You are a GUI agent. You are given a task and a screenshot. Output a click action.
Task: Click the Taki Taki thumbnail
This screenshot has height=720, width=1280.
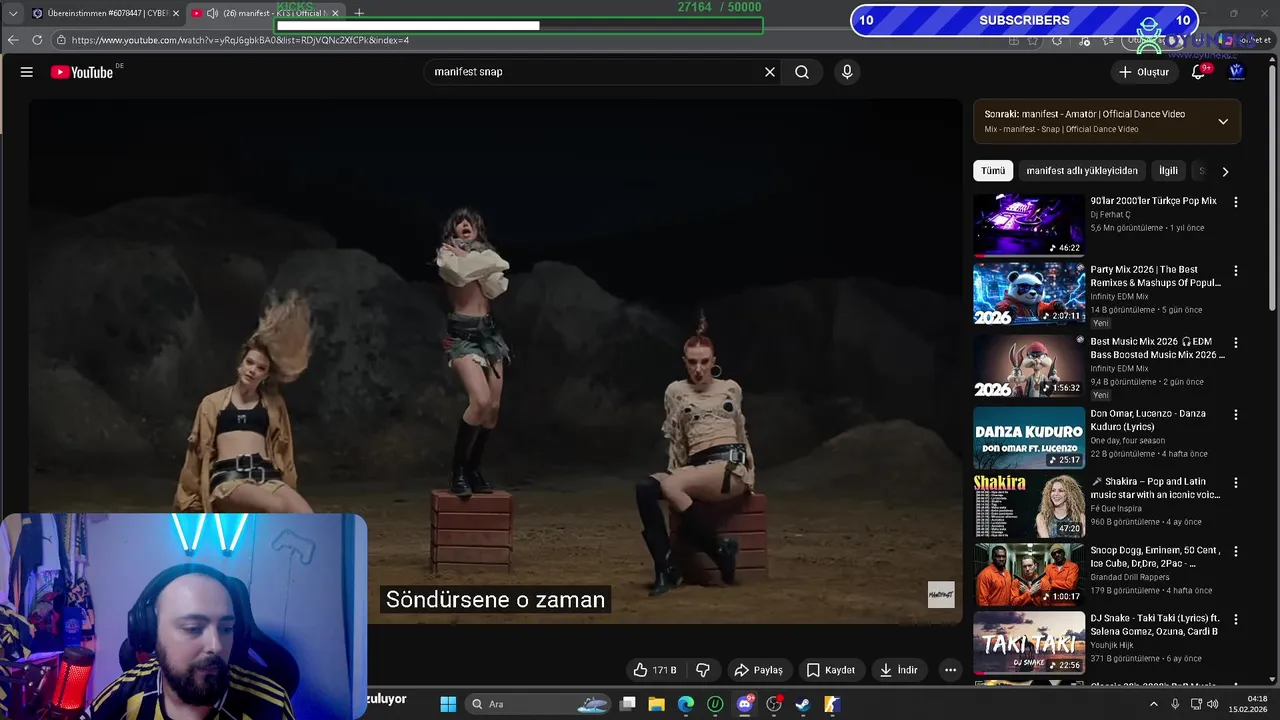(x=1029, y=642)
